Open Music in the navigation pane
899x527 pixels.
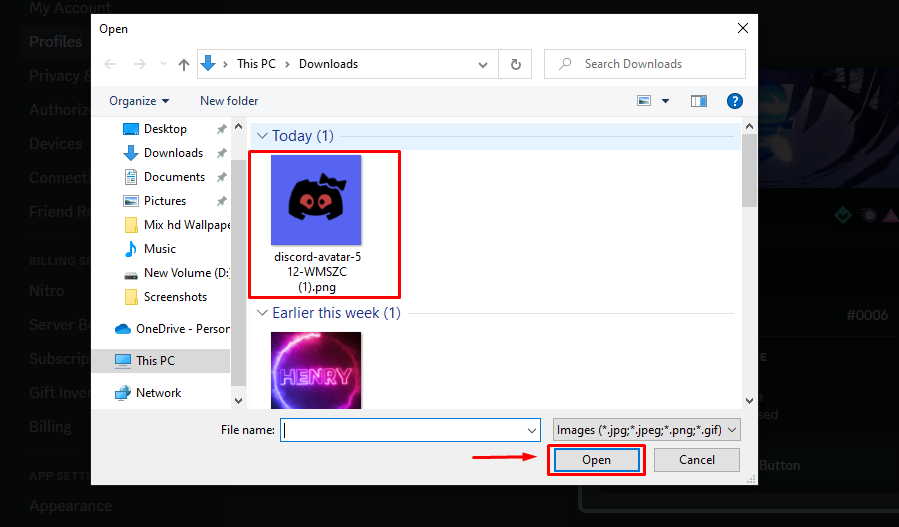coord(159,249)
